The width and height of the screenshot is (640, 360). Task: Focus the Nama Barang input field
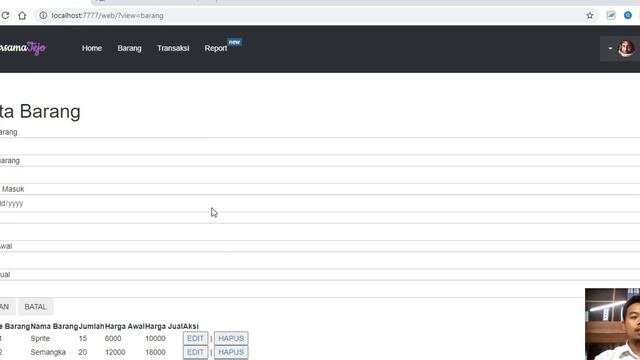click(x=320, y=175)
